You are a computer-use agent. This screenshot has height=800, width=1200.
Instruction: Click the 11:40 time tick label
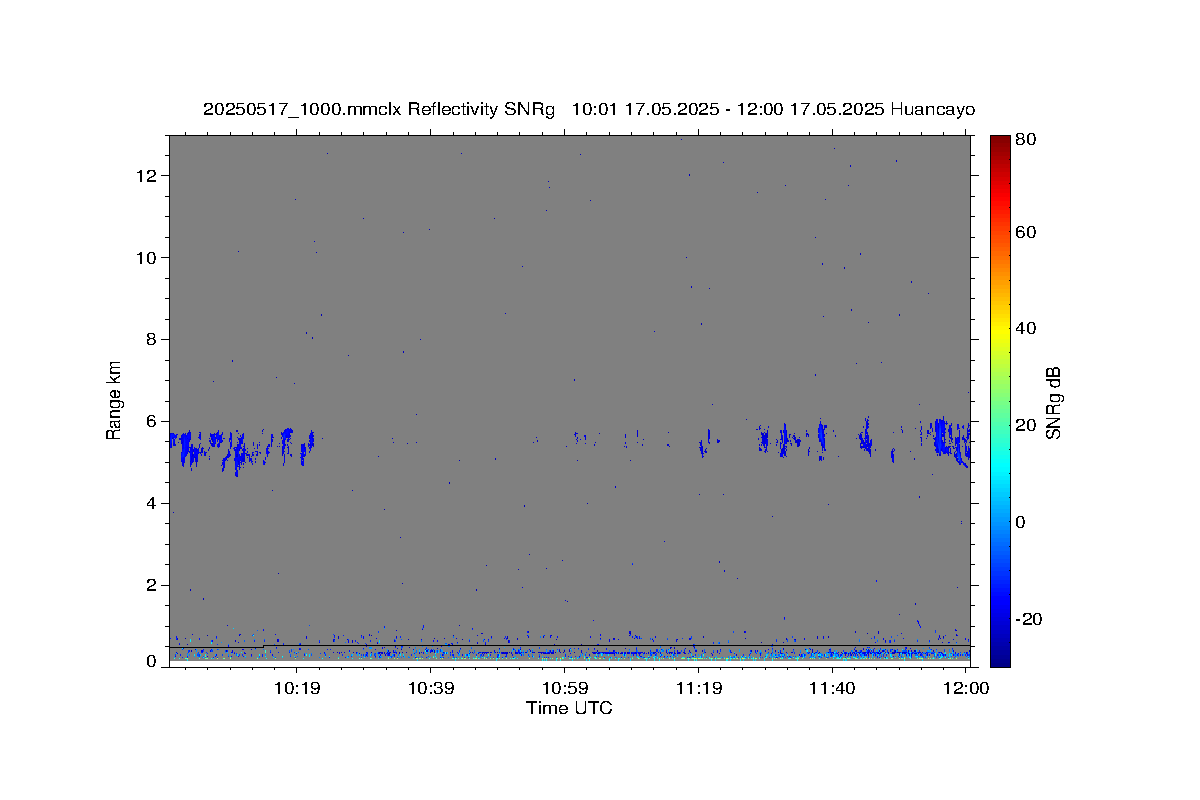tap(832, 688)
